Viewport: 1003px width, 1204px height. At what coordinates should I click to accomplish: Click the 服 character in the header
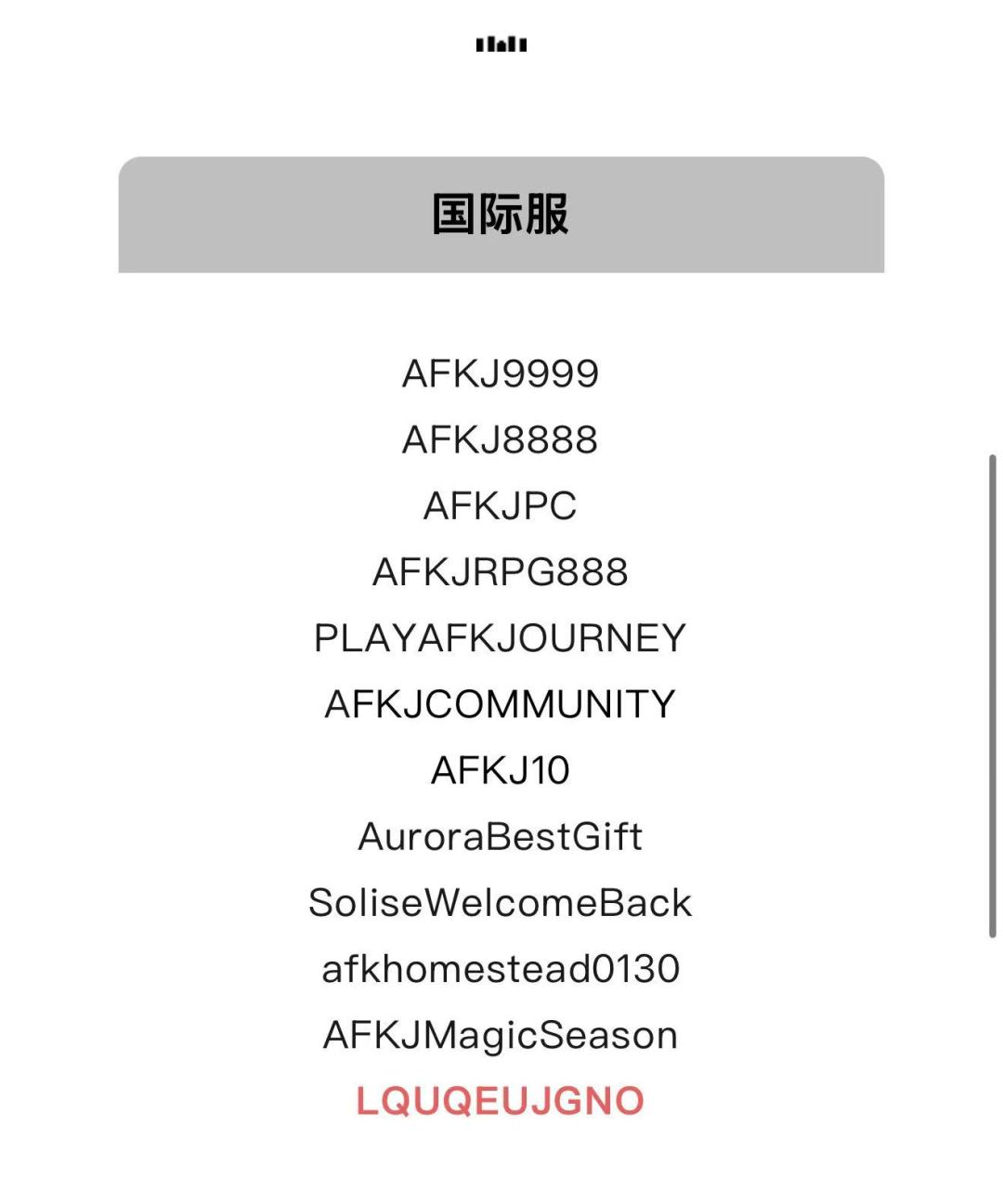[x=548, y=214]
